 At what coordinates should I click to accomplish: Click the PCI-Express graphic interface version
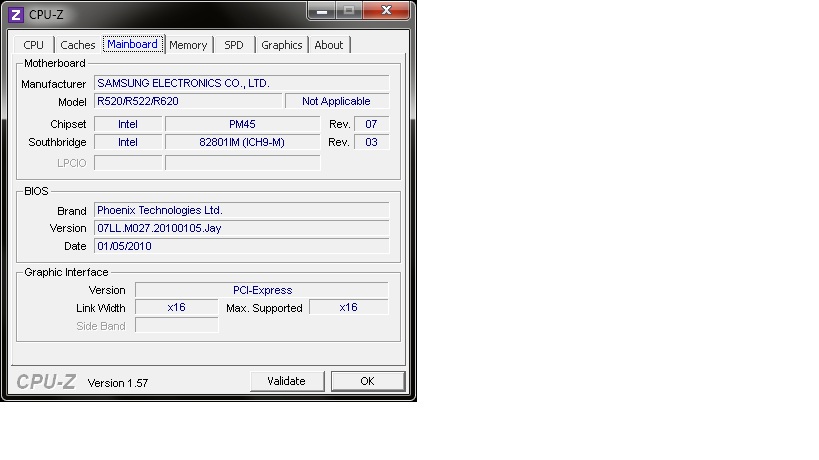(x=262, y=290)
